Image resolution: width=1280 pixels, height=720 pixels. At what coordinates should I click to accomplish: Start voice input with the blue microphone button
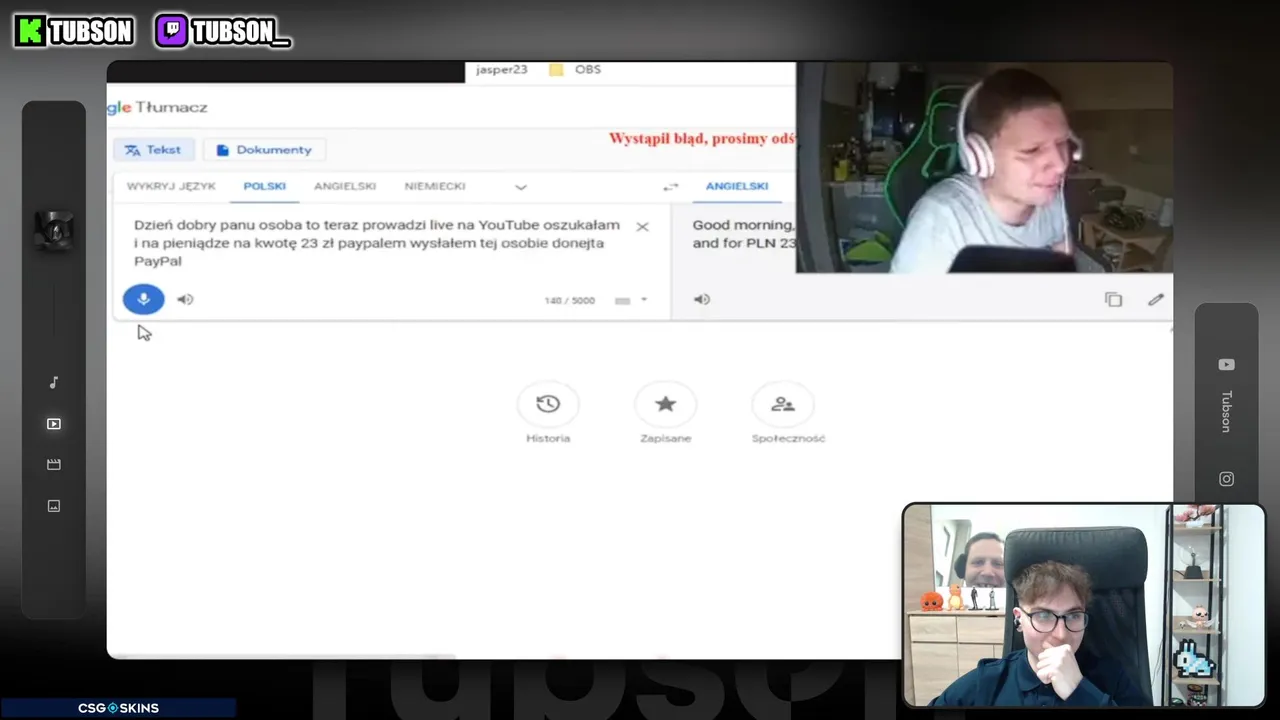pyautogui.click(x=143, y=299)
